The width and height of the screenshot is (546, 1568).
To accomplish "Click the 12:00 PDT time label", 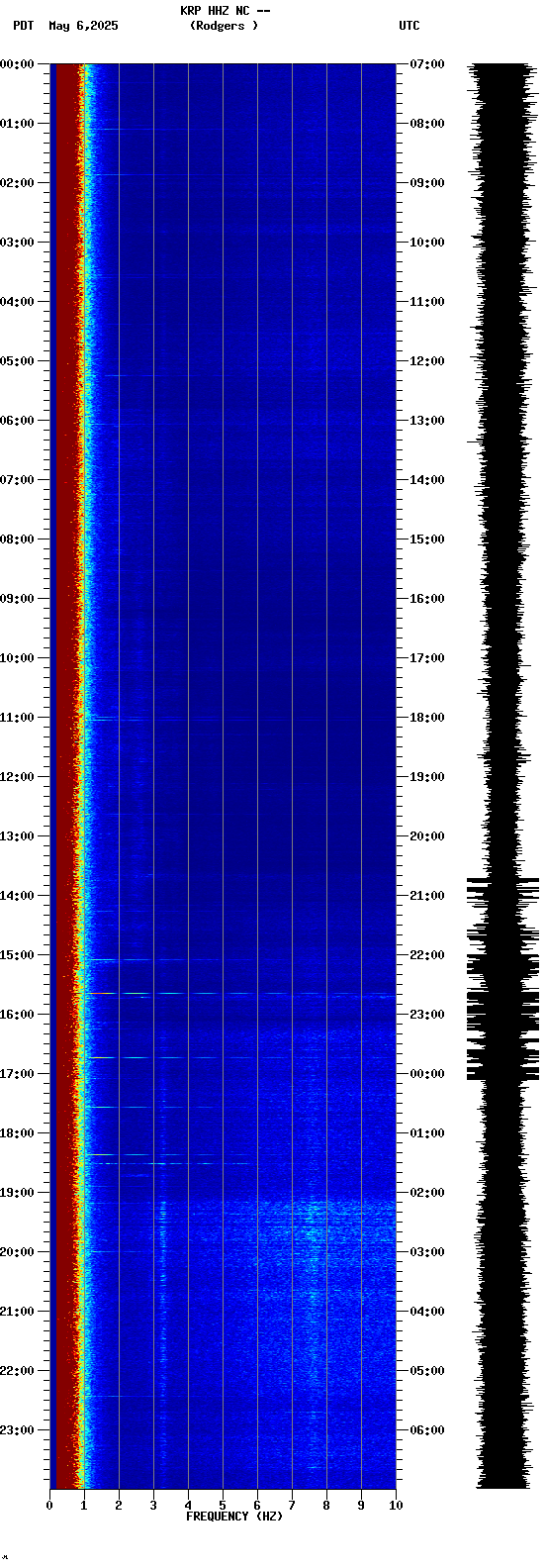I will point(17,777).
